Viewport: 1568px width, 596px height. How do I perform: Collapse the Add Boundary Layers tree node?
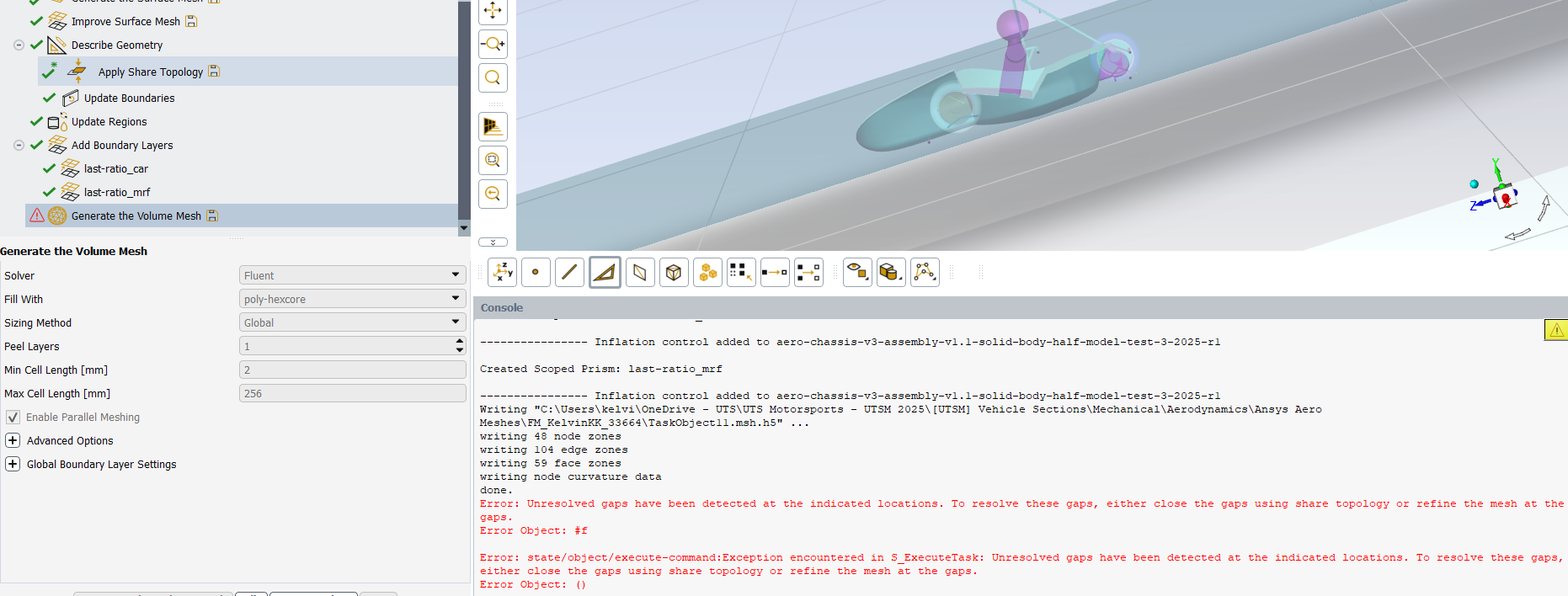click(19, 146)
